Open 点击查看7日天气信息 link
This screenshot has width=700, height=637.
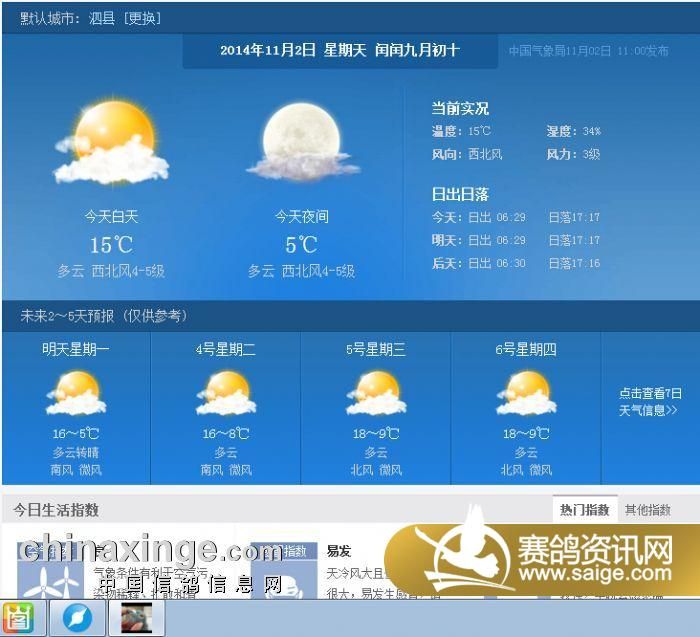pyautogui.click(x=649, y=402)
